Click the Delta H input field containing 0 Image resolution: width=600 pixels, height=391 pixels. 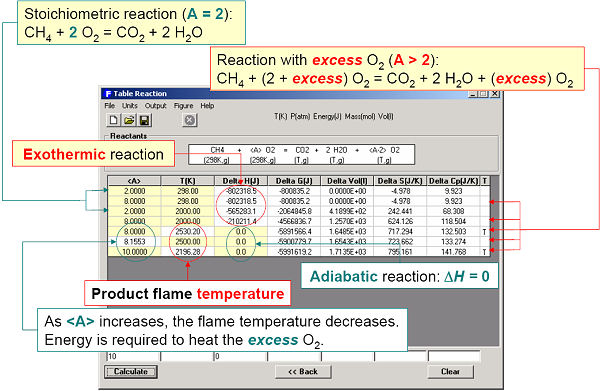point(240,356)
